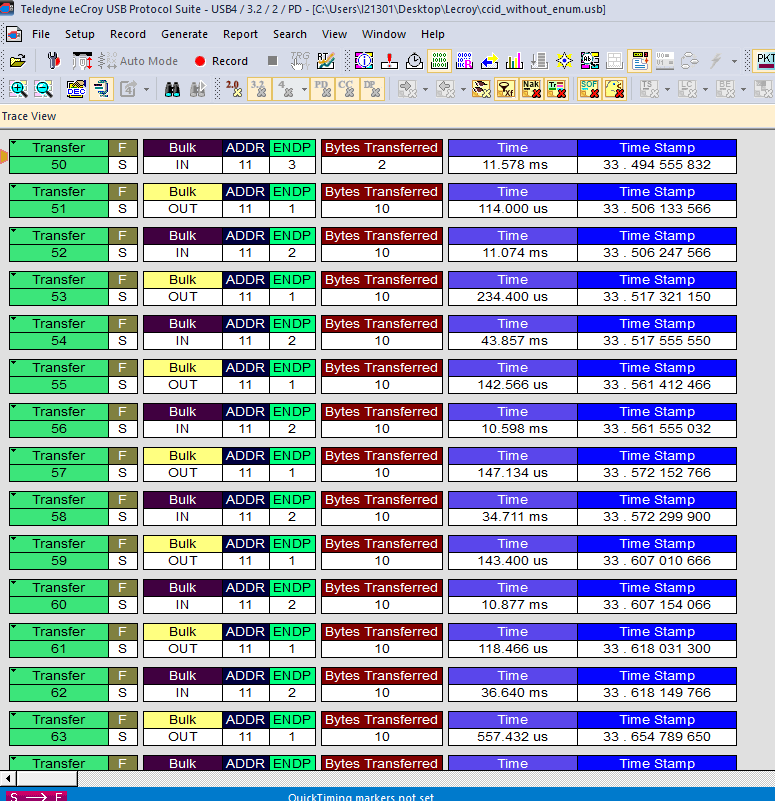Open the Generate menu
Viewport: 775px width, 801px height.
[x=184, y=34]
